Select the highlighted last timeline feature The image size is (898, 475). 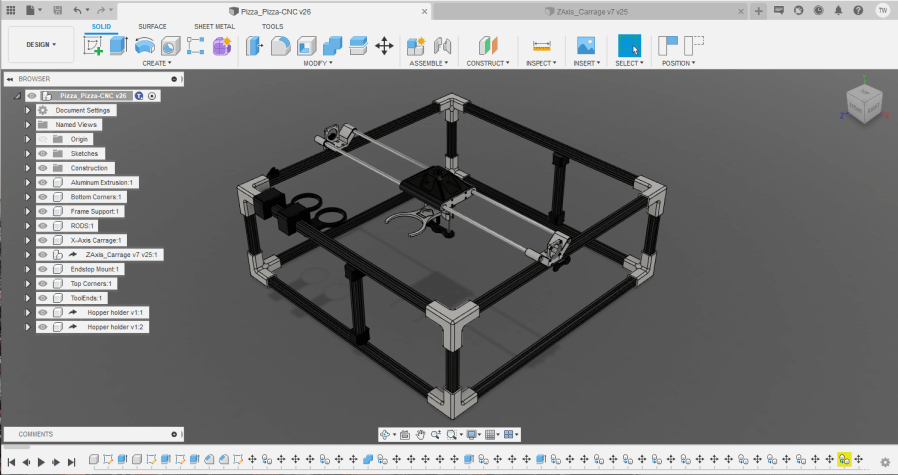tap(845, 459)
